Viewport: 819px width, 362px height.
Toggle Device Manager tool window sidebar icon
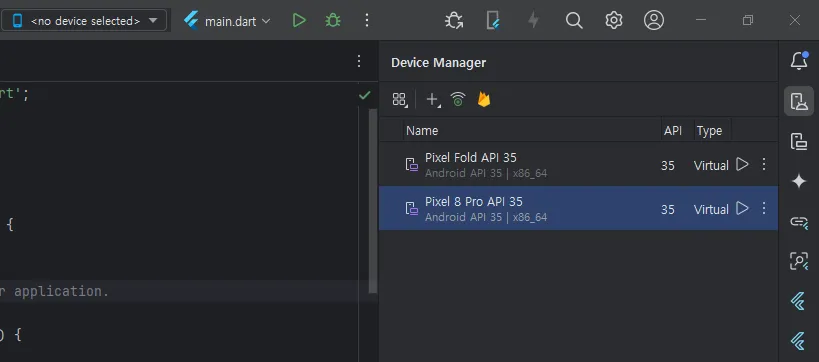point(799,101)
